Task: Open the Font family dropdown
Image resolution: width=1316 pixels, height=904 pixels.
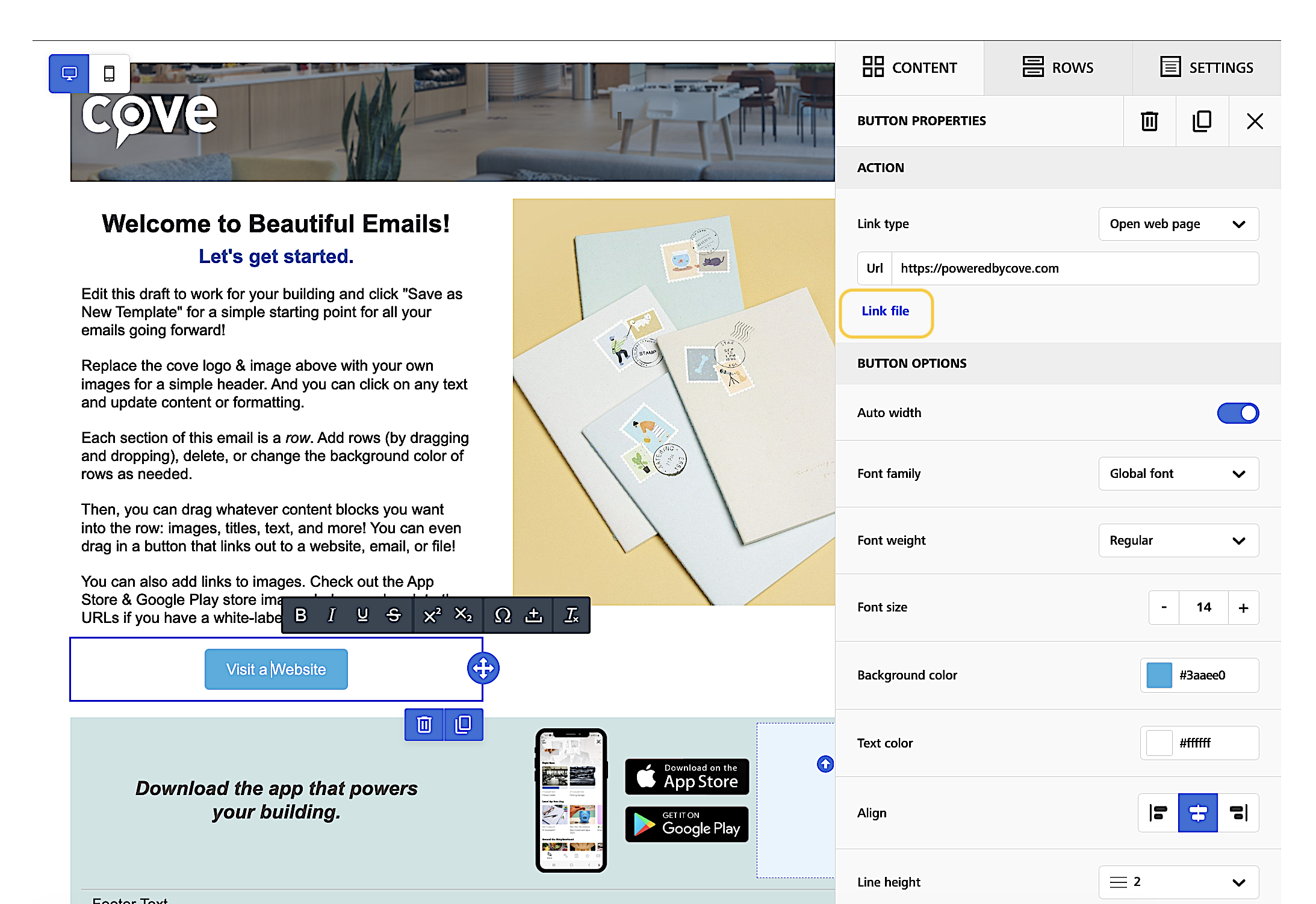Action: tap(1178, 474)
